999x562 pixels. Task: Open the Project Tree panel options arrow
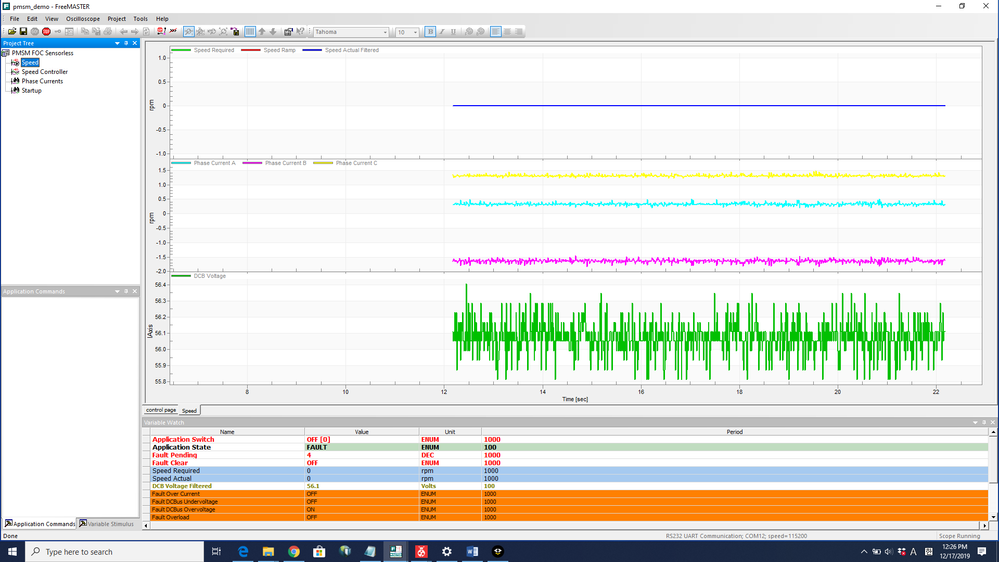117,43
